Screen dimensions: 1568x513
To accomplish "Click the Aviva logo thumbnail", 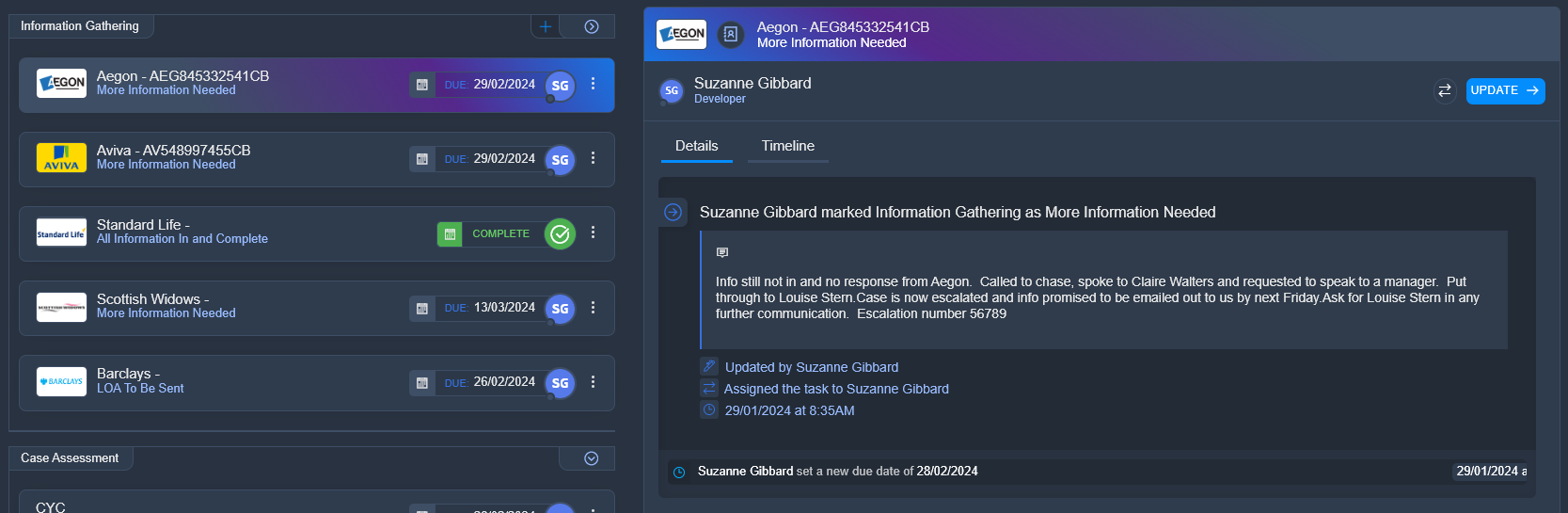I will [x=61, y=157].
